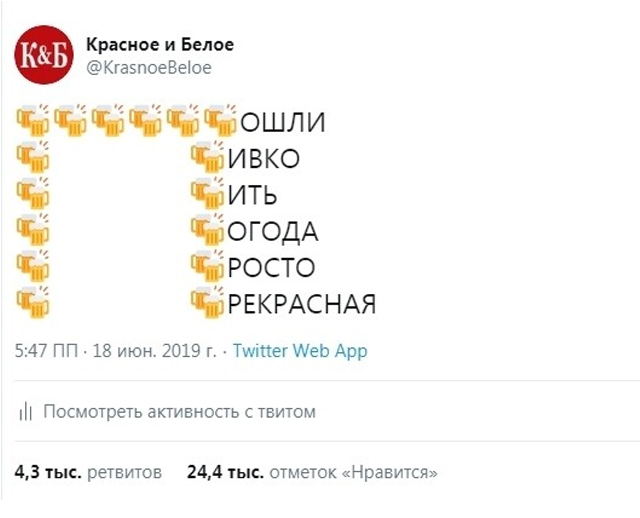Click the beer emoji before РОСТО
The image size is (640, 518).
click(207, 266)
